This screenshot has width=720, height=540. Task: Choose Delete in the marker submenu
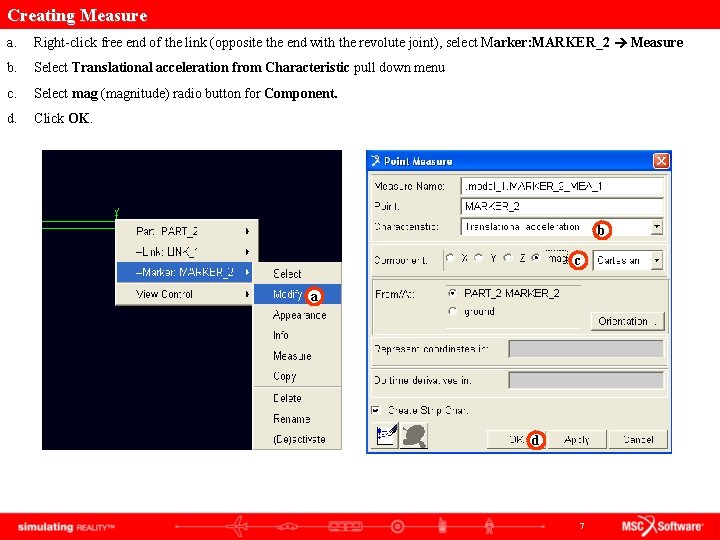coord(297,398)
